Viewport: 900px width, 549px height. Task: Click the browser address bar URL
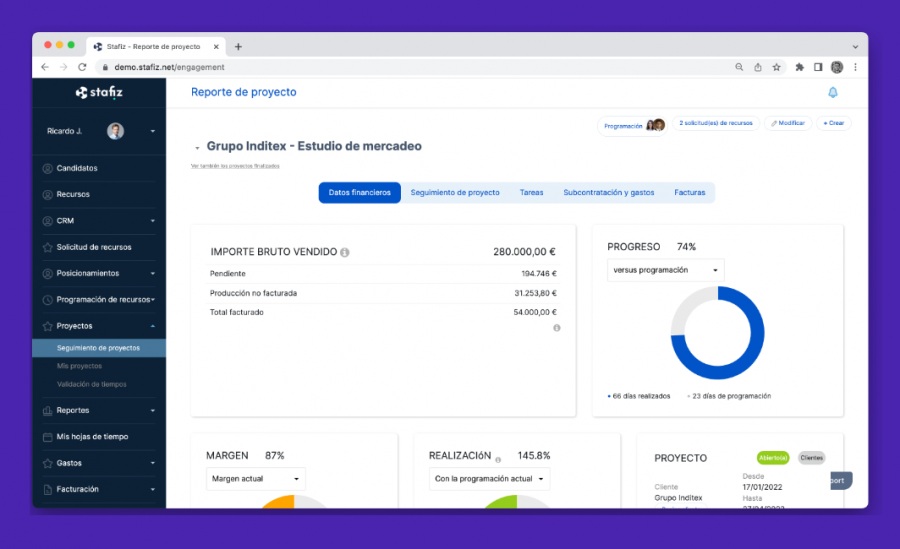coord(169,67)
